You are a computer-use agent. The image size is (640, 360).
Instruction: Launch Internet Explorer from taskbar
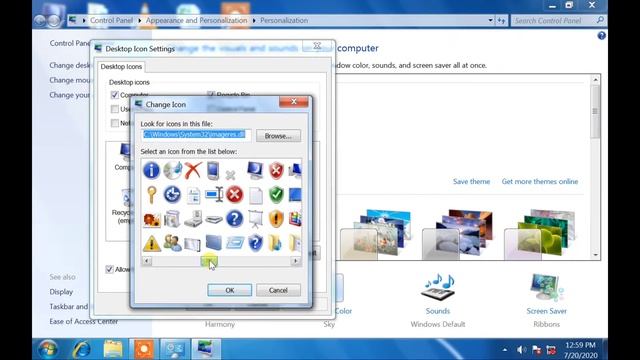pos(81,349)
